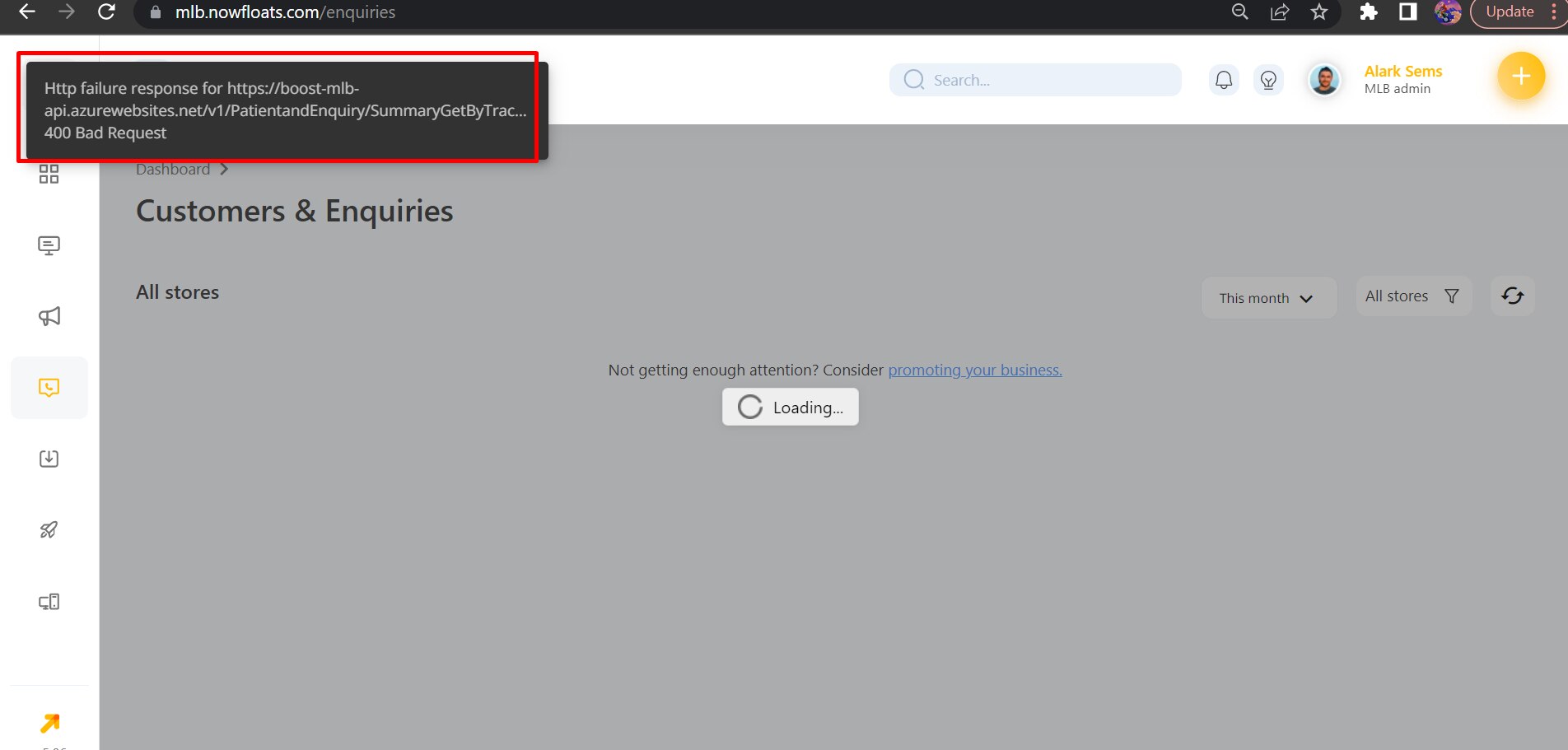1568x750 pixels.
Task: Open the dashboard grid icon in sidebar
Action: tap(49, 174)
